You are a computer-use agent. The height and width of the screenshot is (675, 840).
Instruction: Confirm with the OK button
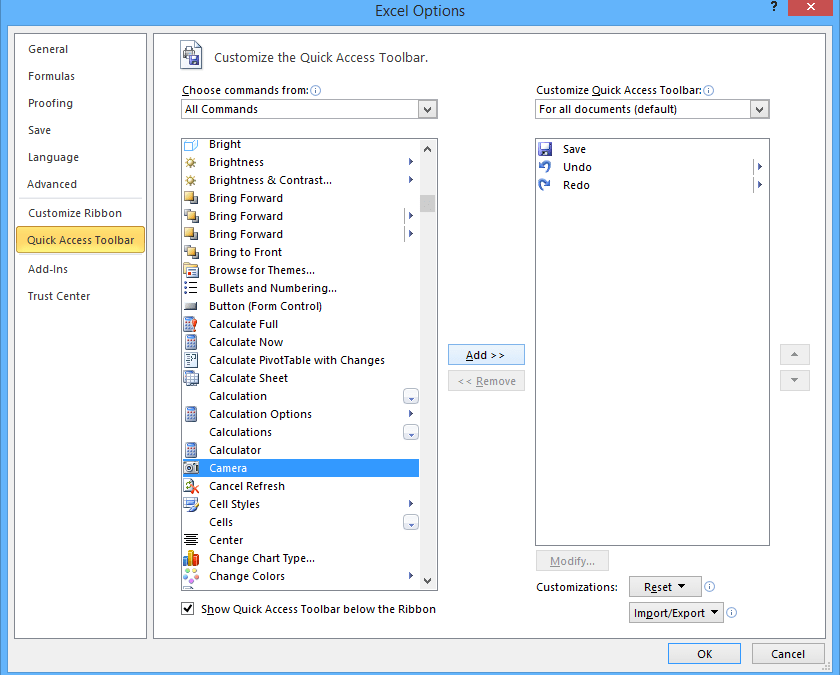pos(704,654)
